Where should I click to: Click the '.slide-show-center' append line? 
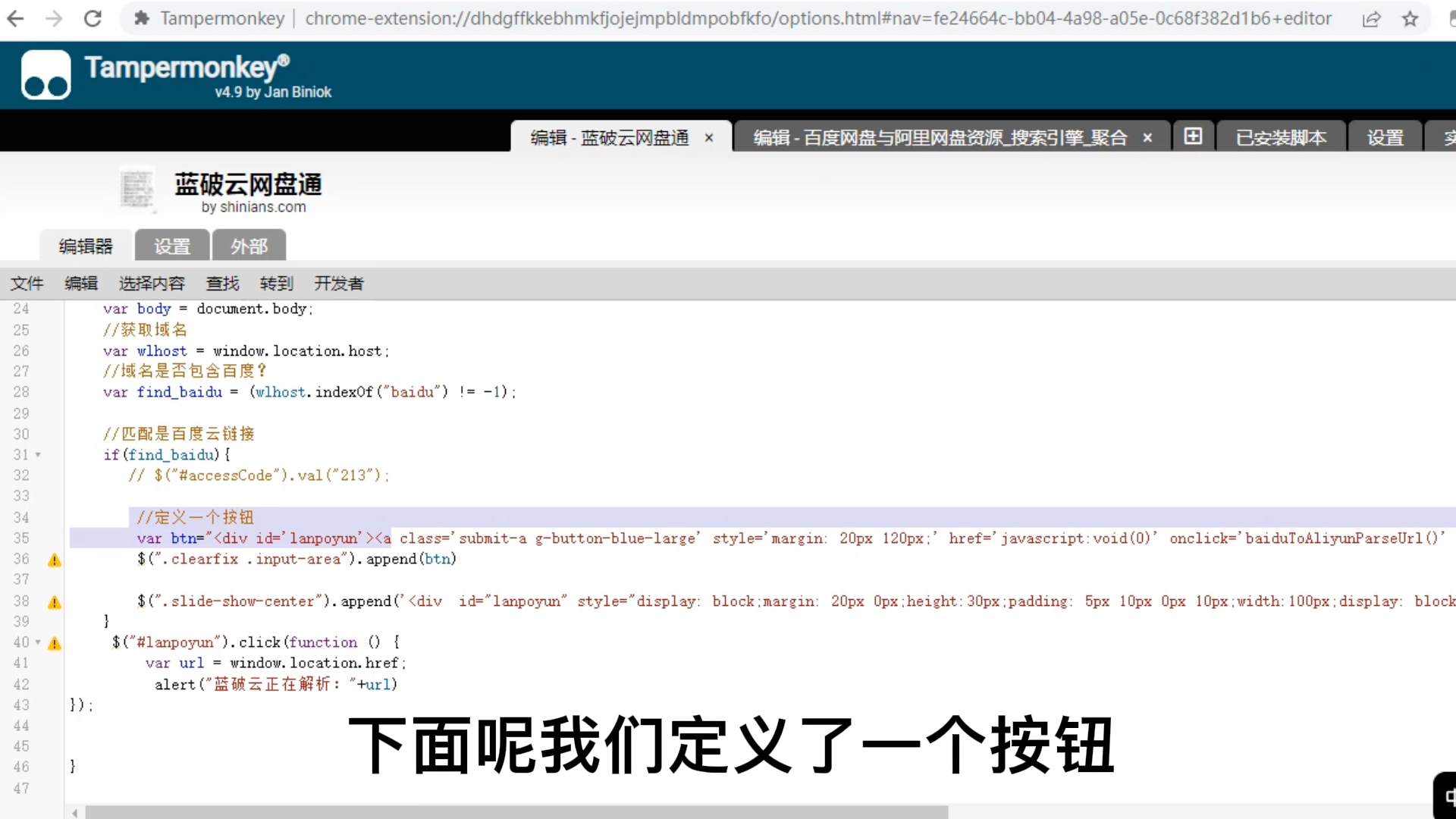click(795, 601)
